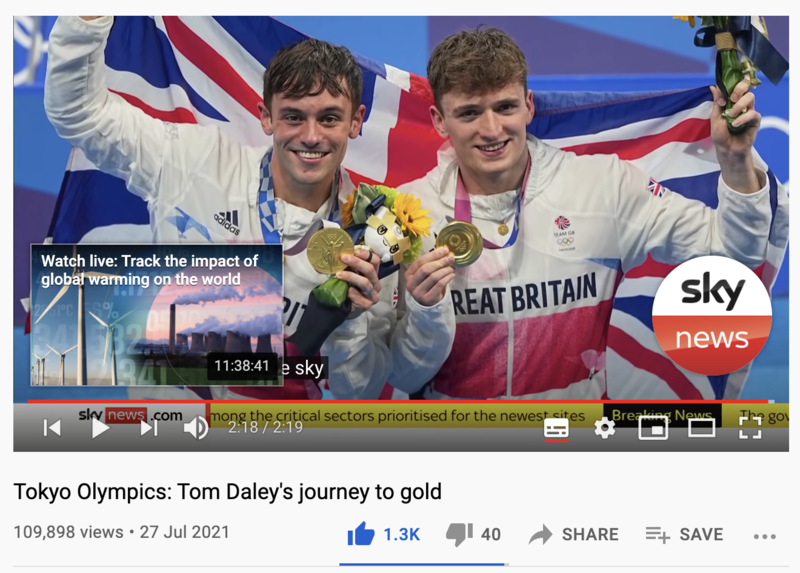800x573 pixels.
Task: Switch to theatre mode
Action: (702, 428)
